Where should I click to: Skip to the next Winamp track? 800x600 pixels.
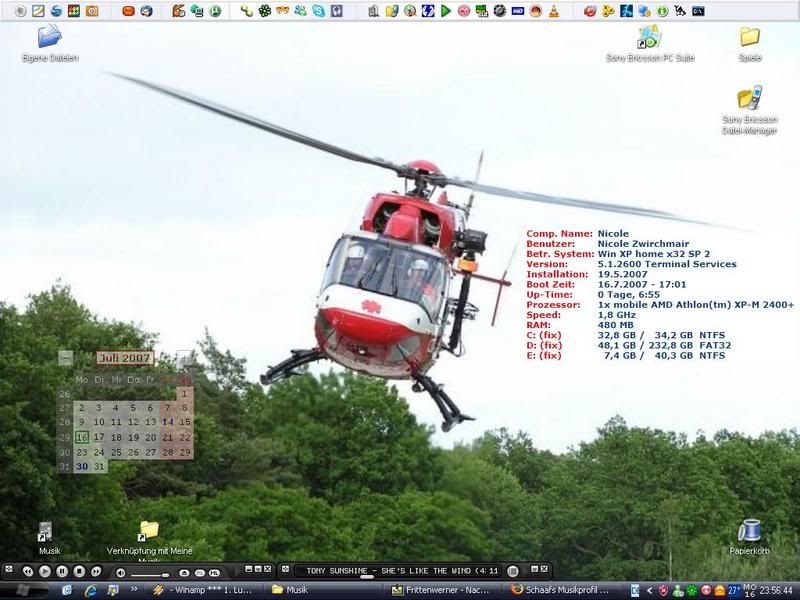pos(98,571)
